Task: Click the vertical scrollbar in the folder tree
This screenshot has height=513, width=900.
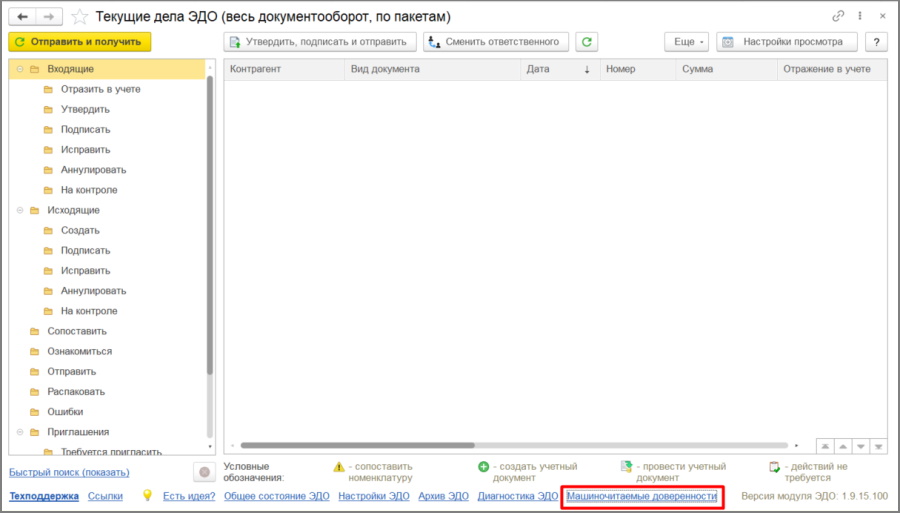Action: 210,225
